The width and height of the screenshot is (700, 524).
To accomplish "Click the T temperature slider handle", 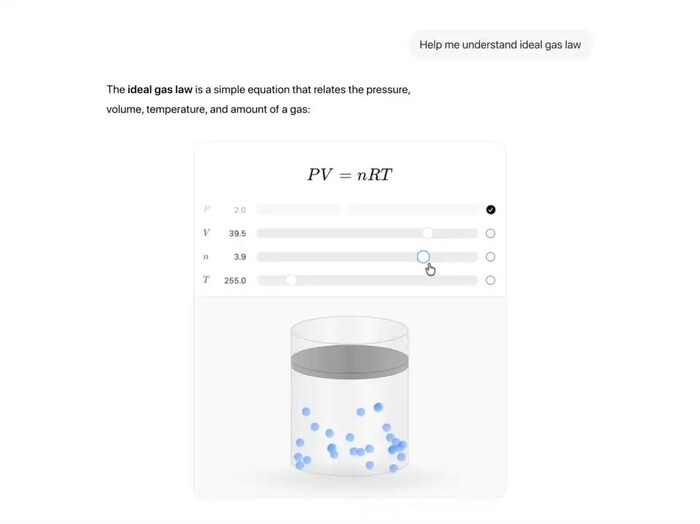I will (x=291, y=280).
